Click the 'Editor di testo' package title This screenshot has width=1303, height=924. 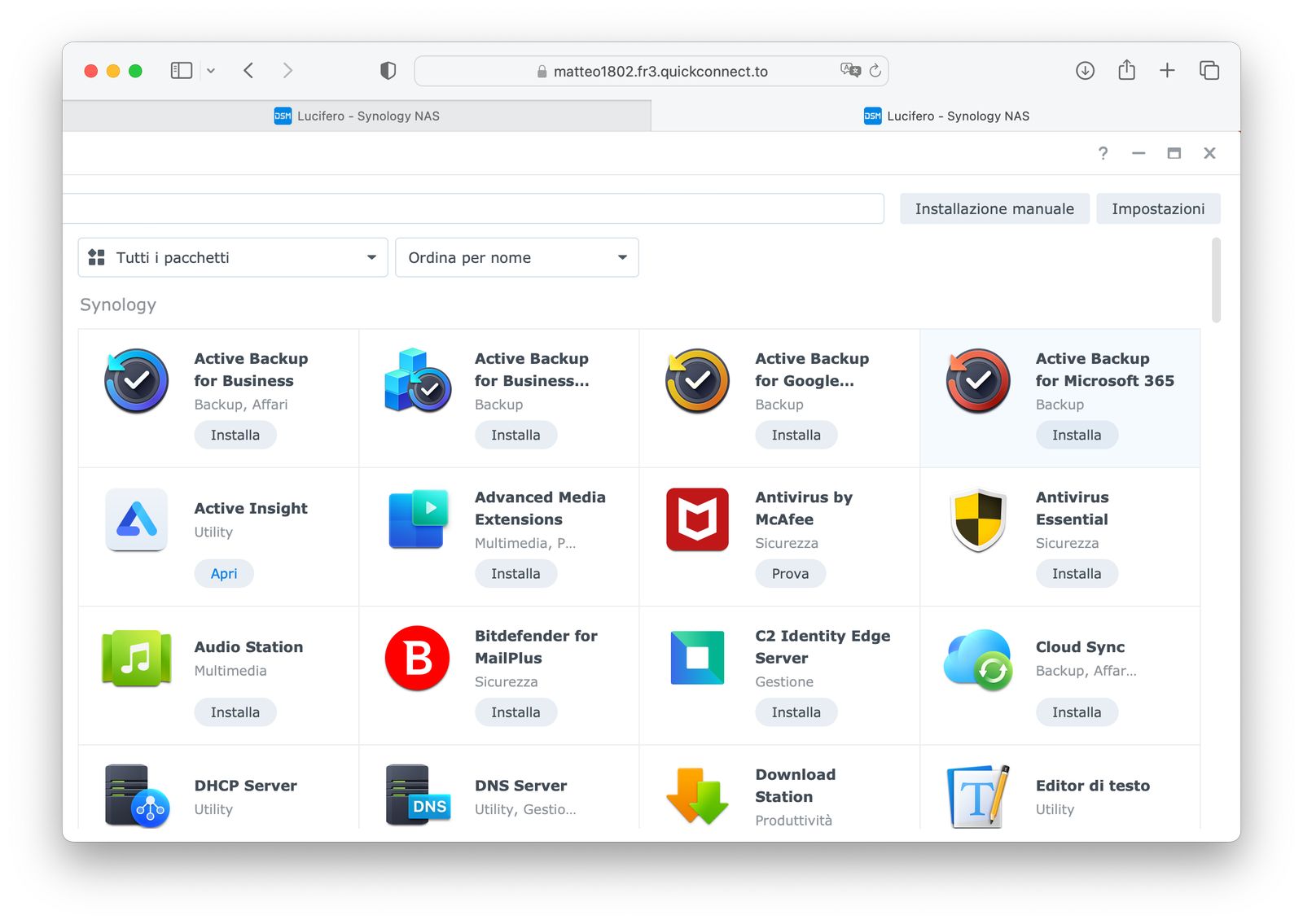(1092, 786)
